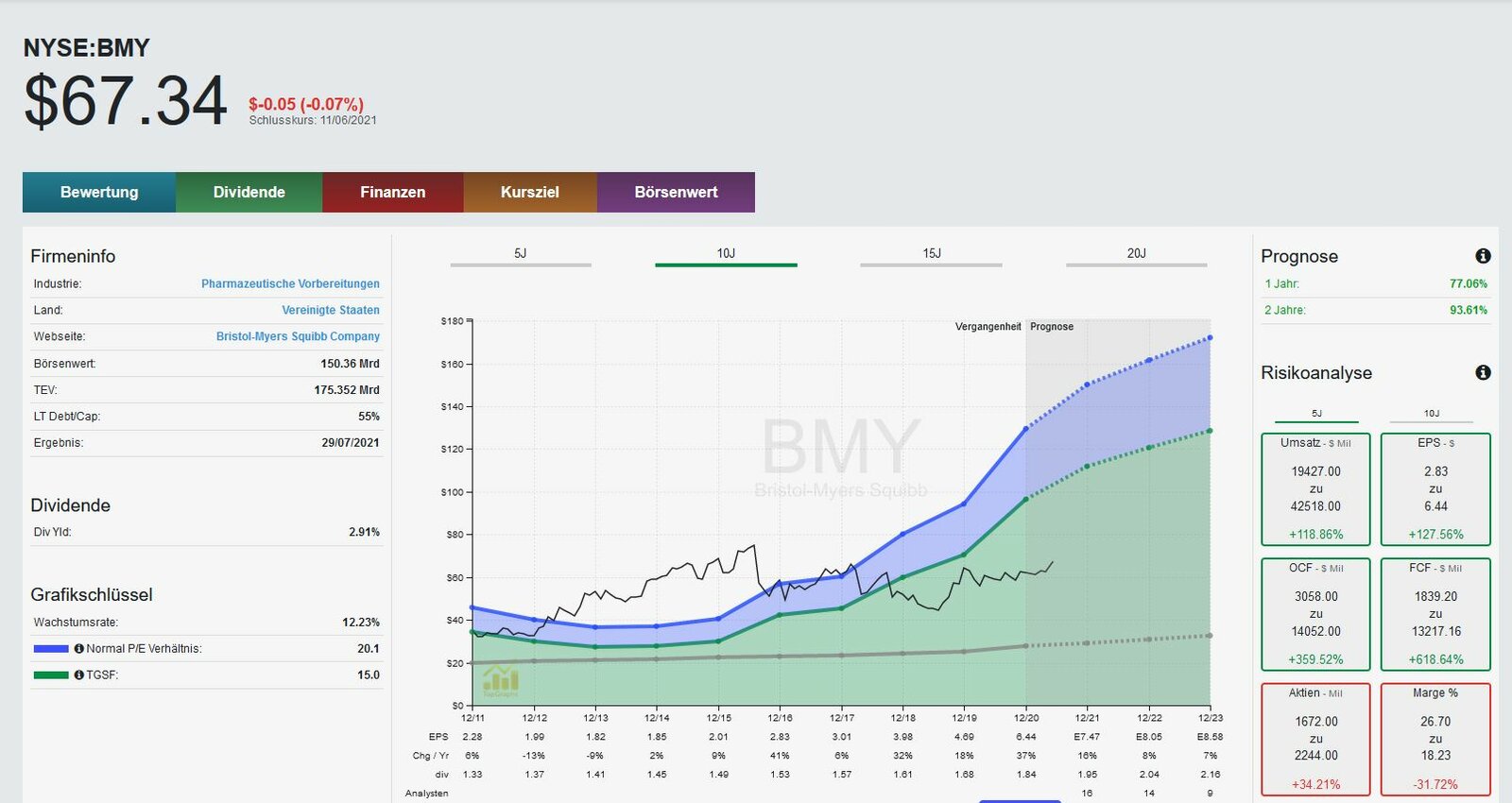Click the Wachstumsrate value 12.23%

361,623
